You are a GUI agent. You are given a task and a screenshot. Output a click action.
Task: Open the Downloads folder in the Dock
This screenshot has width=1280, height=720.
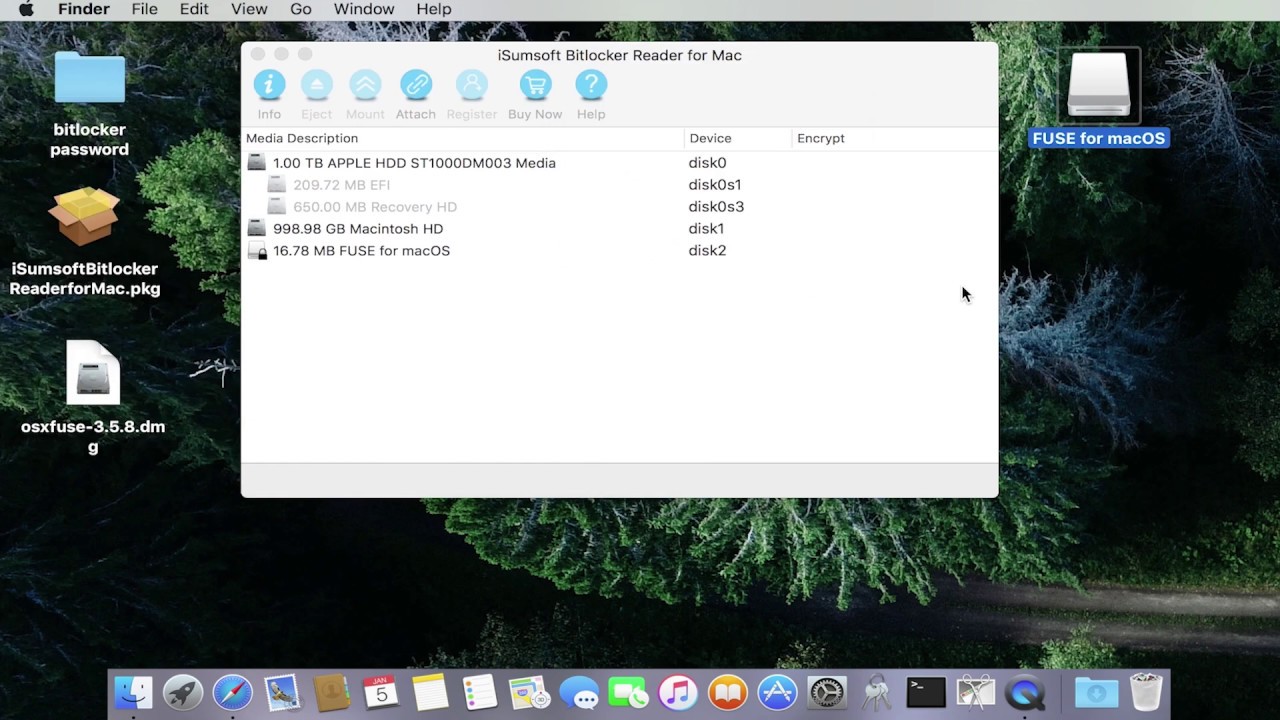pyautogui.click(x=1096, y=692)
